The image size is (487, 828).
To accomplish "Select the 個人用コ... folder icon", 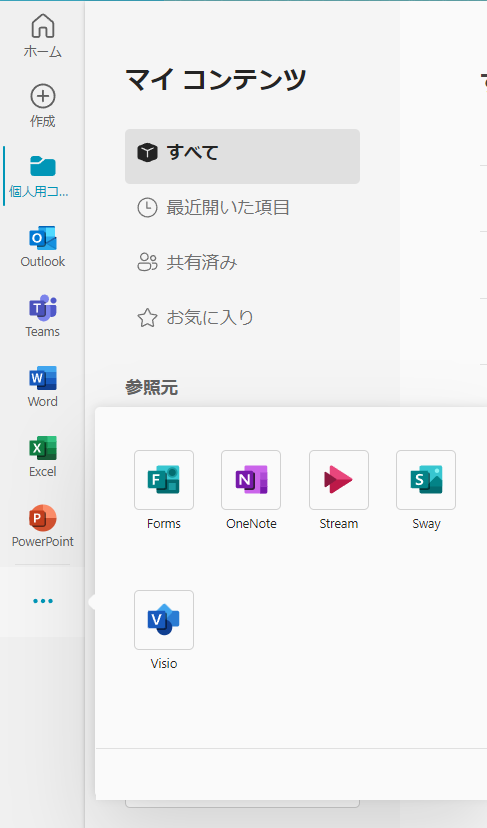I will (x=43, y=166).
